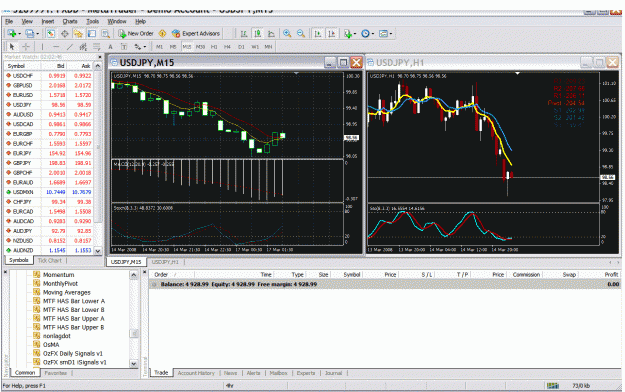The height and width of the screenshot is (392, 625).
Task: Sort by Profit column header
Action: pos(611,274)
